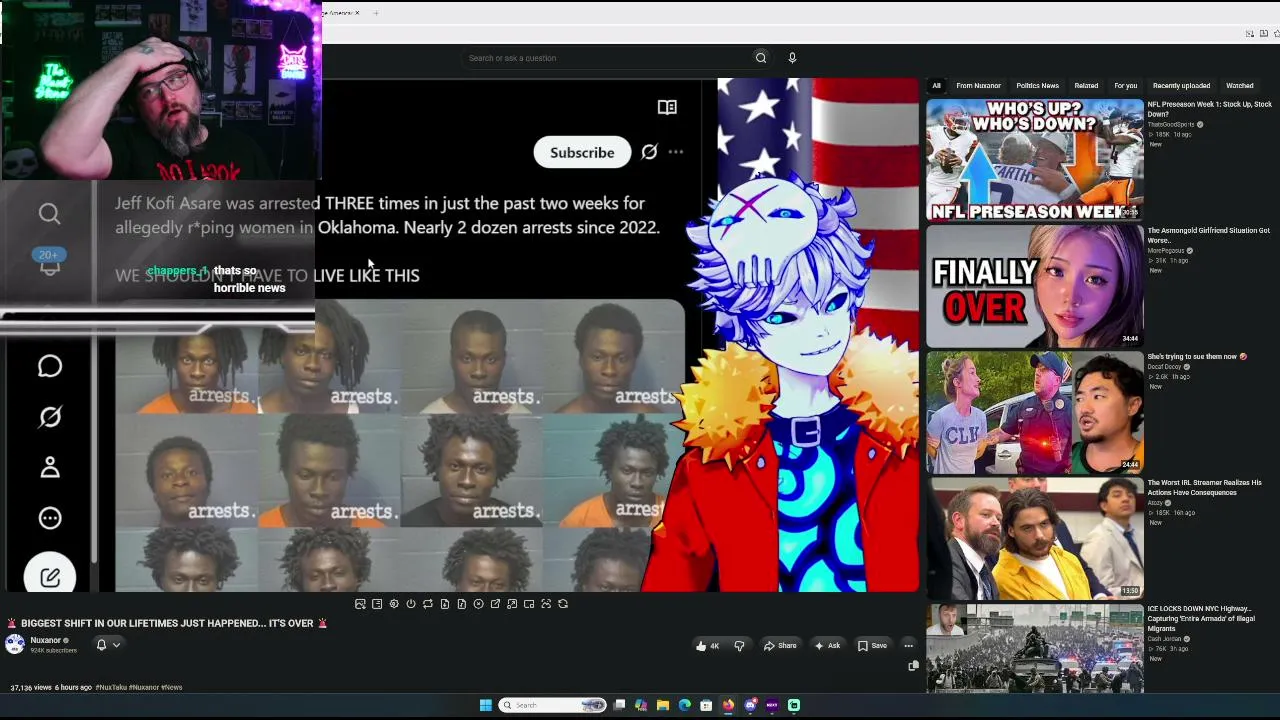Open 'The Asmongold Girlfriend Situation' title link
Viewport: 1280px width, 720px height.
pyautogui.click(x=1209, y=235)
